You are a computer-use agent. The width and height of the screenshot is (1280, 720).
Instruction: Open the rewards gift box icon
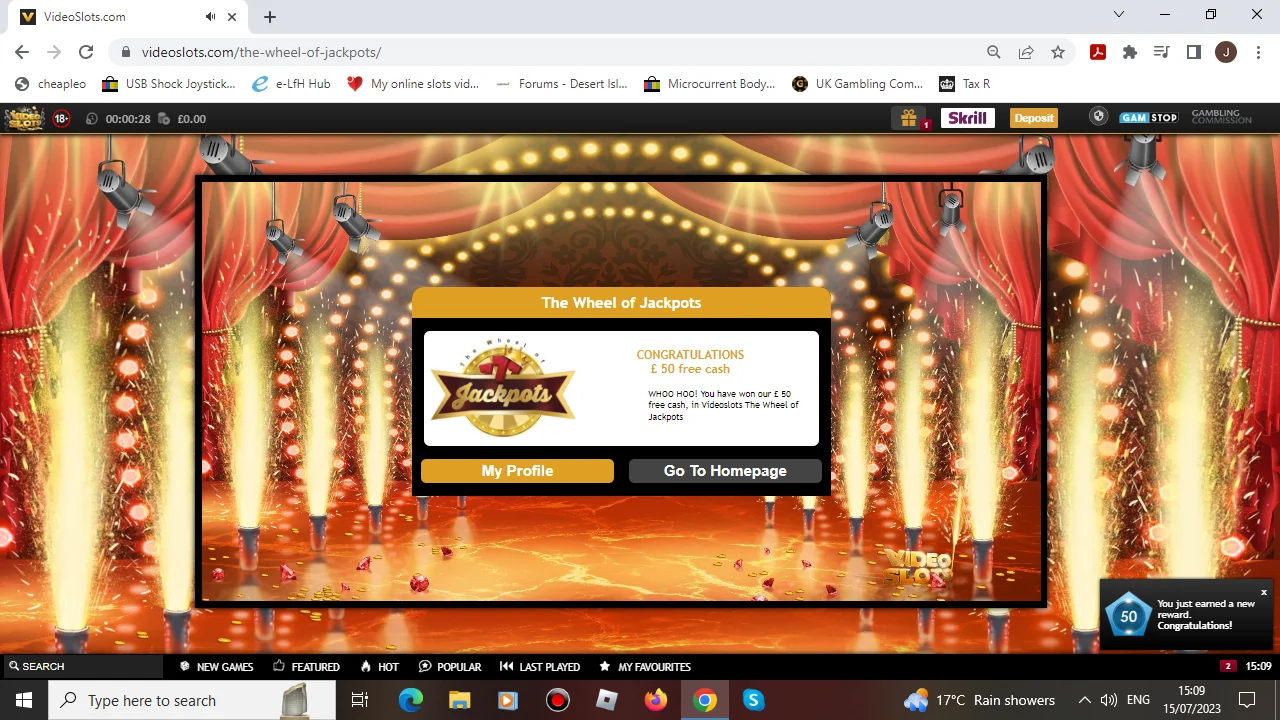908,118
